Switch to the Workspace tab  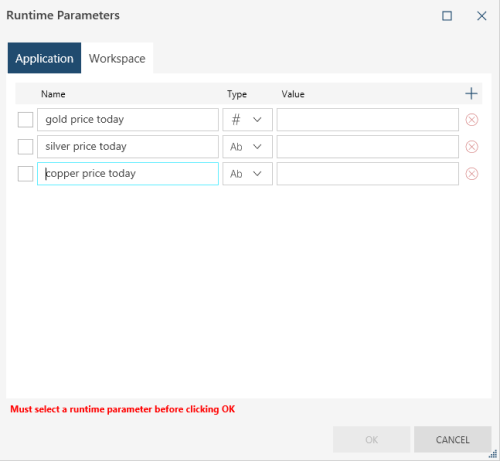point(117,58)
